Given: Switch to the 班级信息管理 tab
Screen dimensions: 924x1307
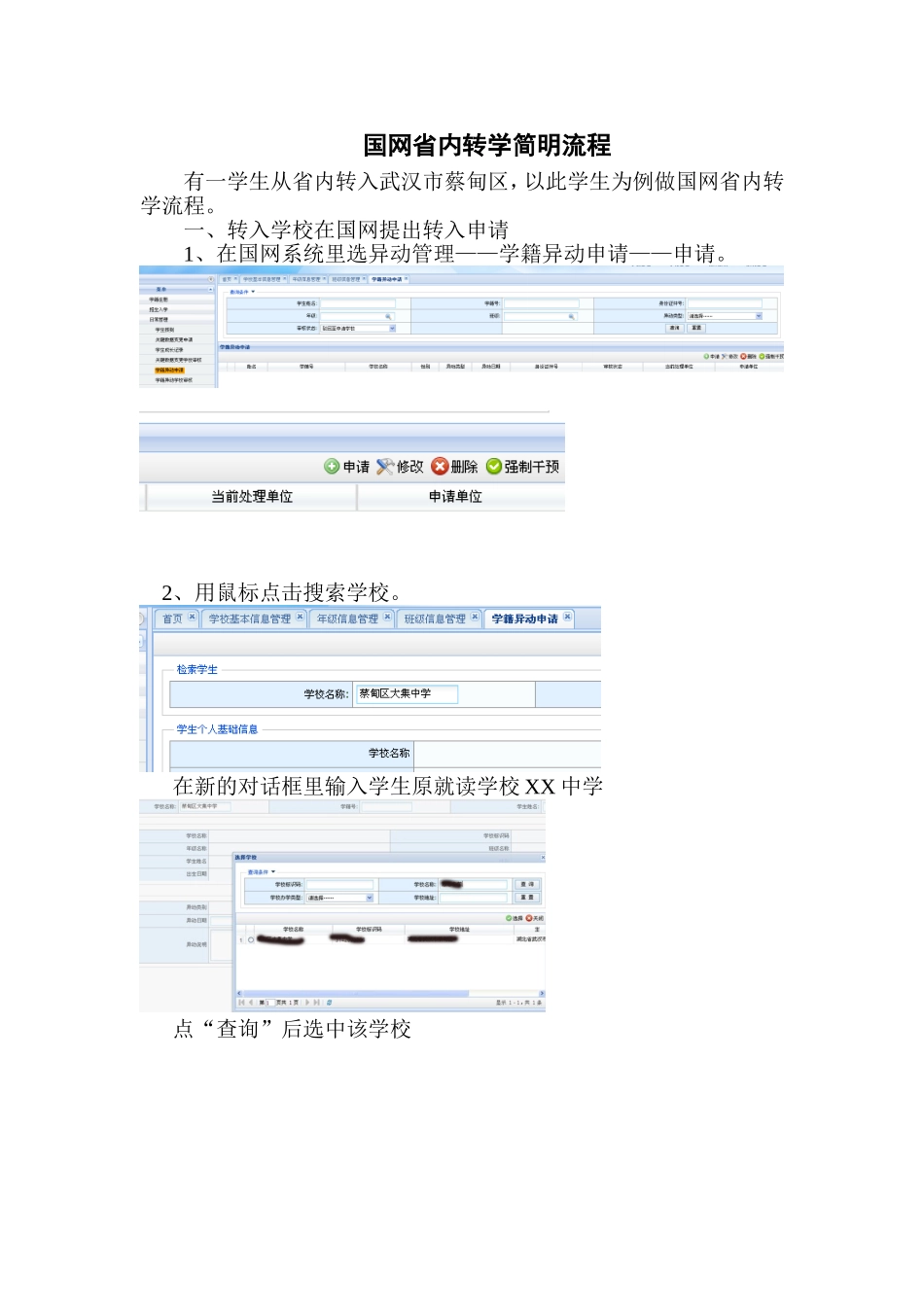Looking at the screenshot, I should click(435, 618).
